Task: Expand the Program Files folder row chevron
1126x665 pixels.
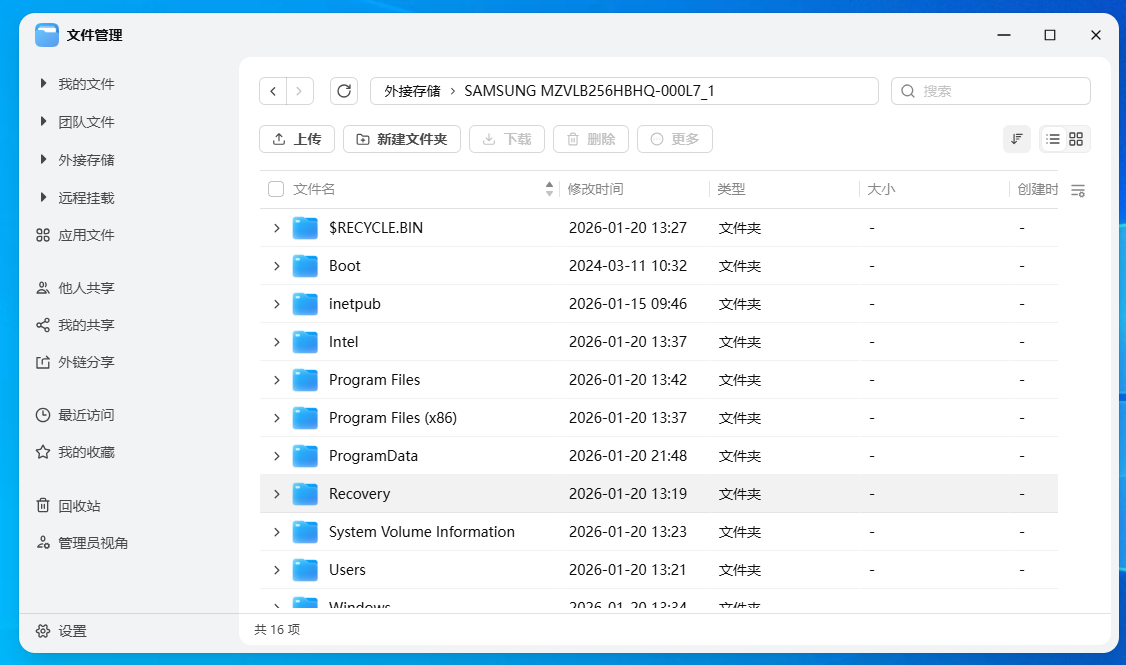Action: coord(277,380)
